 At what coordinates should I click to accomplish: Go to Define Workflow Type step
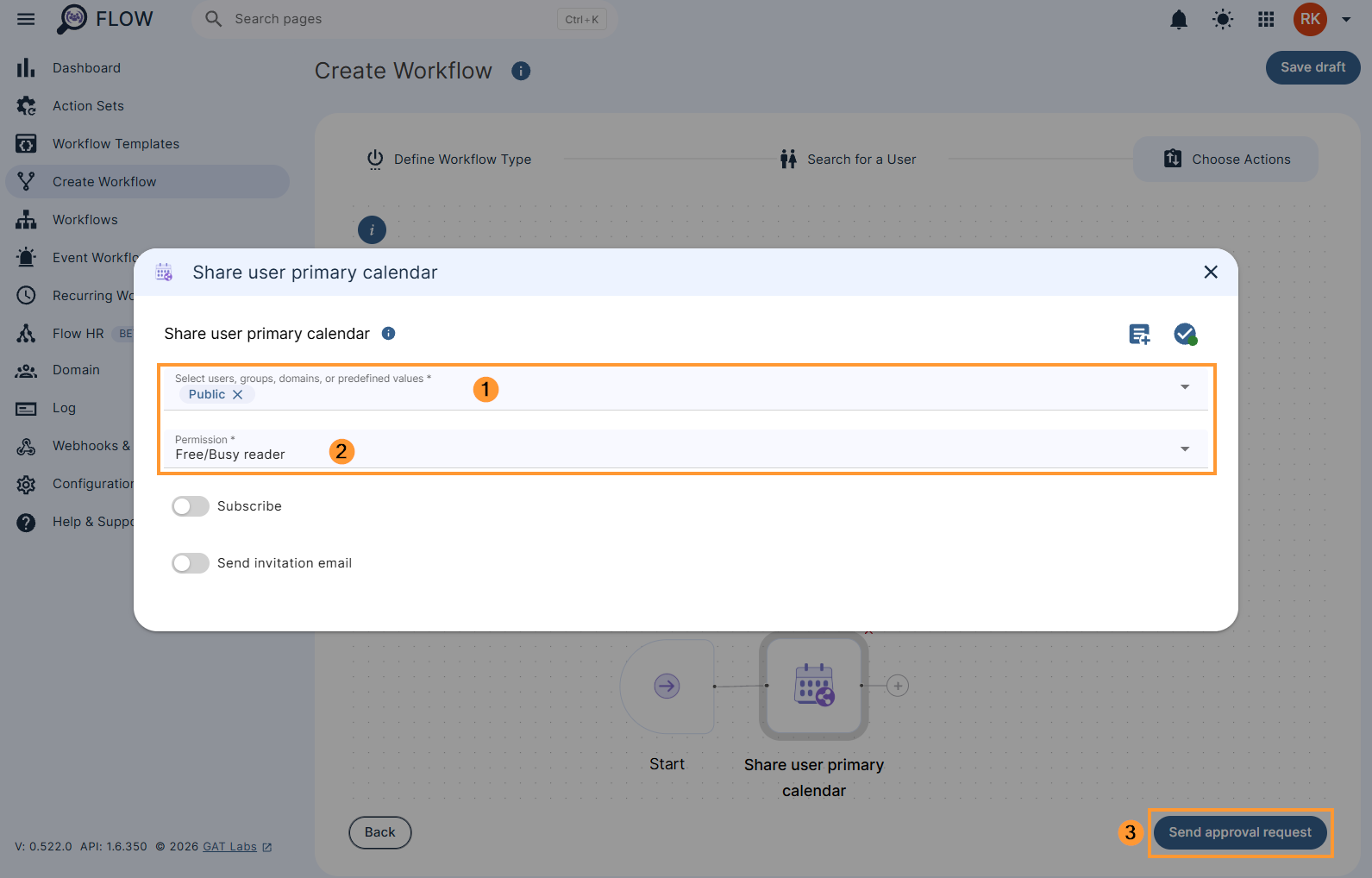[448, 160]
